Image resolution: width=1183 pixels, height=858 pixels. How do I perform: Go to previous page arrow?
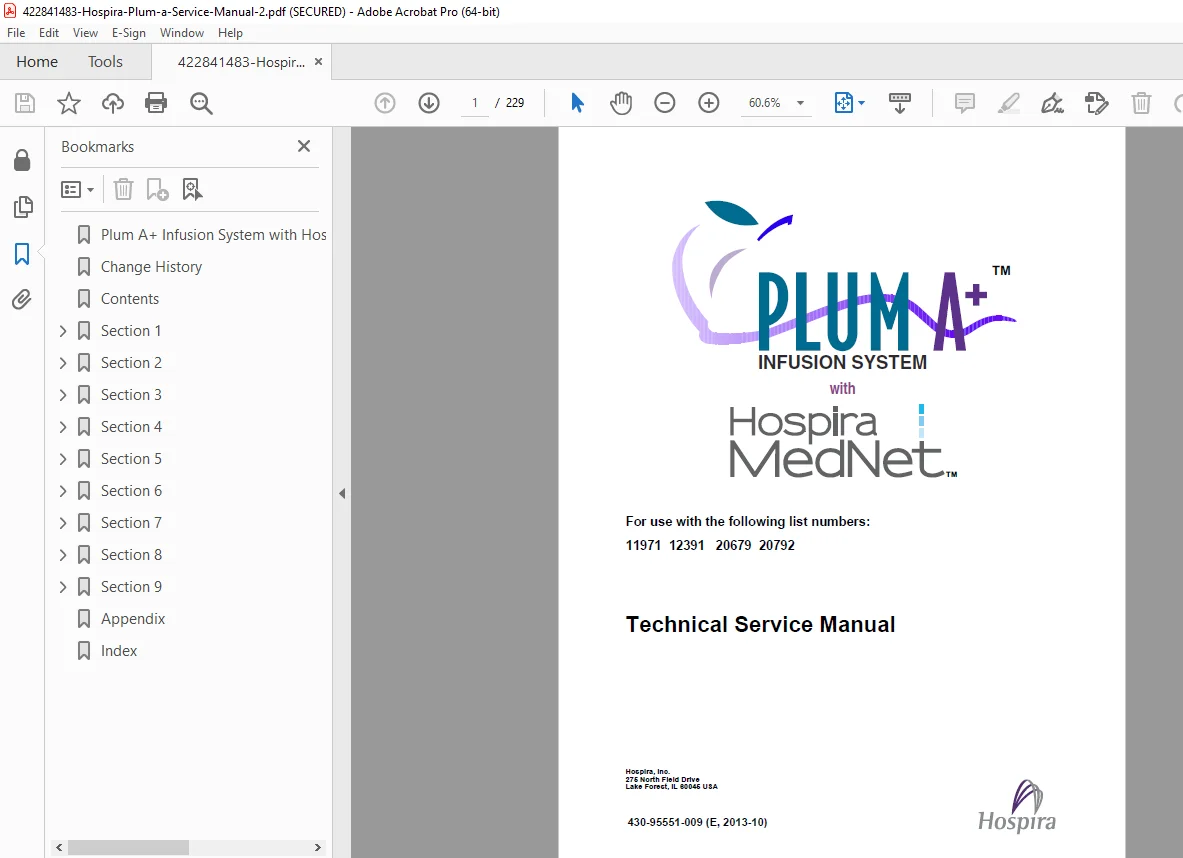(x=385, y=103)
